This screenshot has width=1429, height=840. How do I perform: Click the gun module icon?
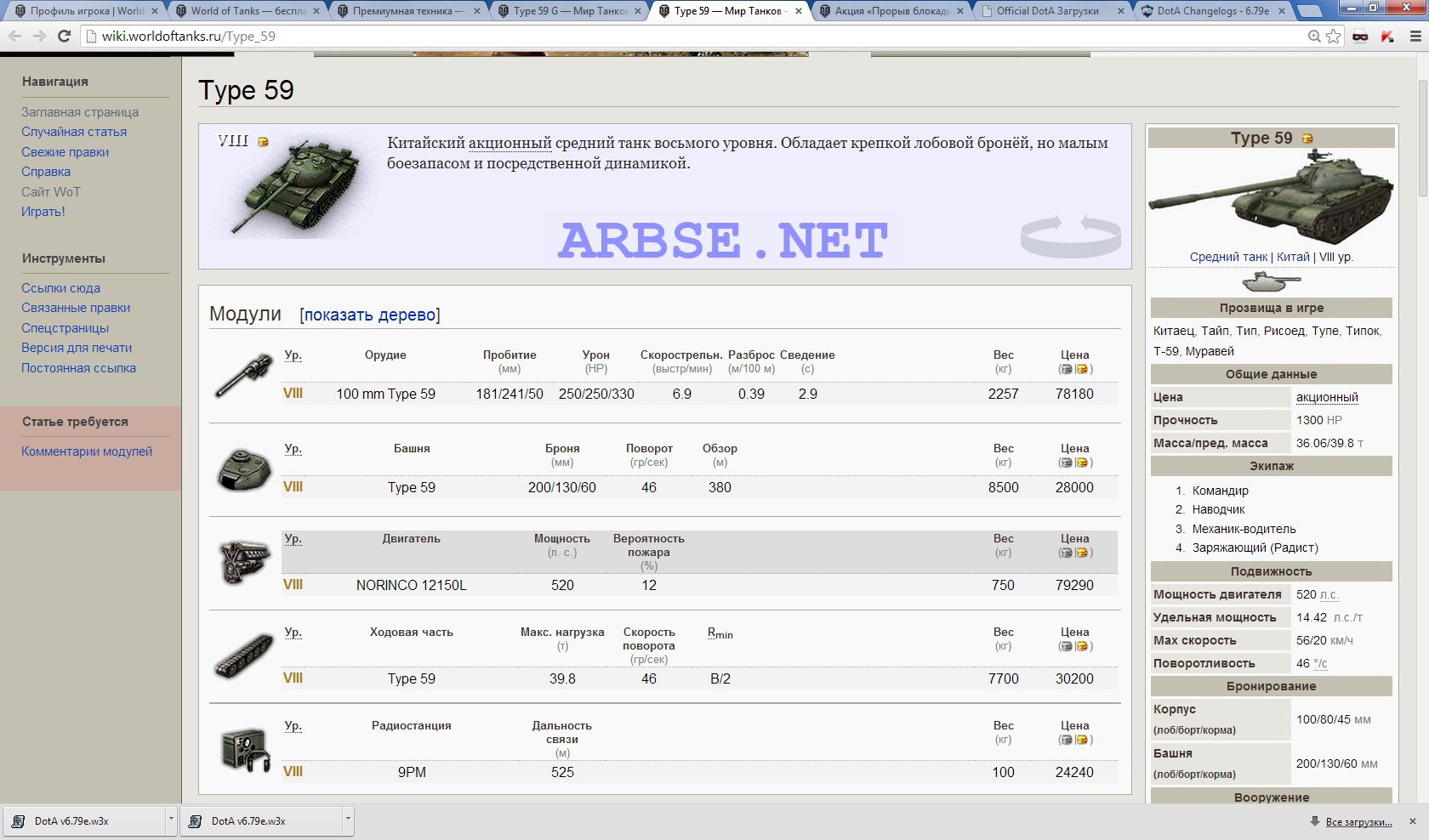[244, 375]
